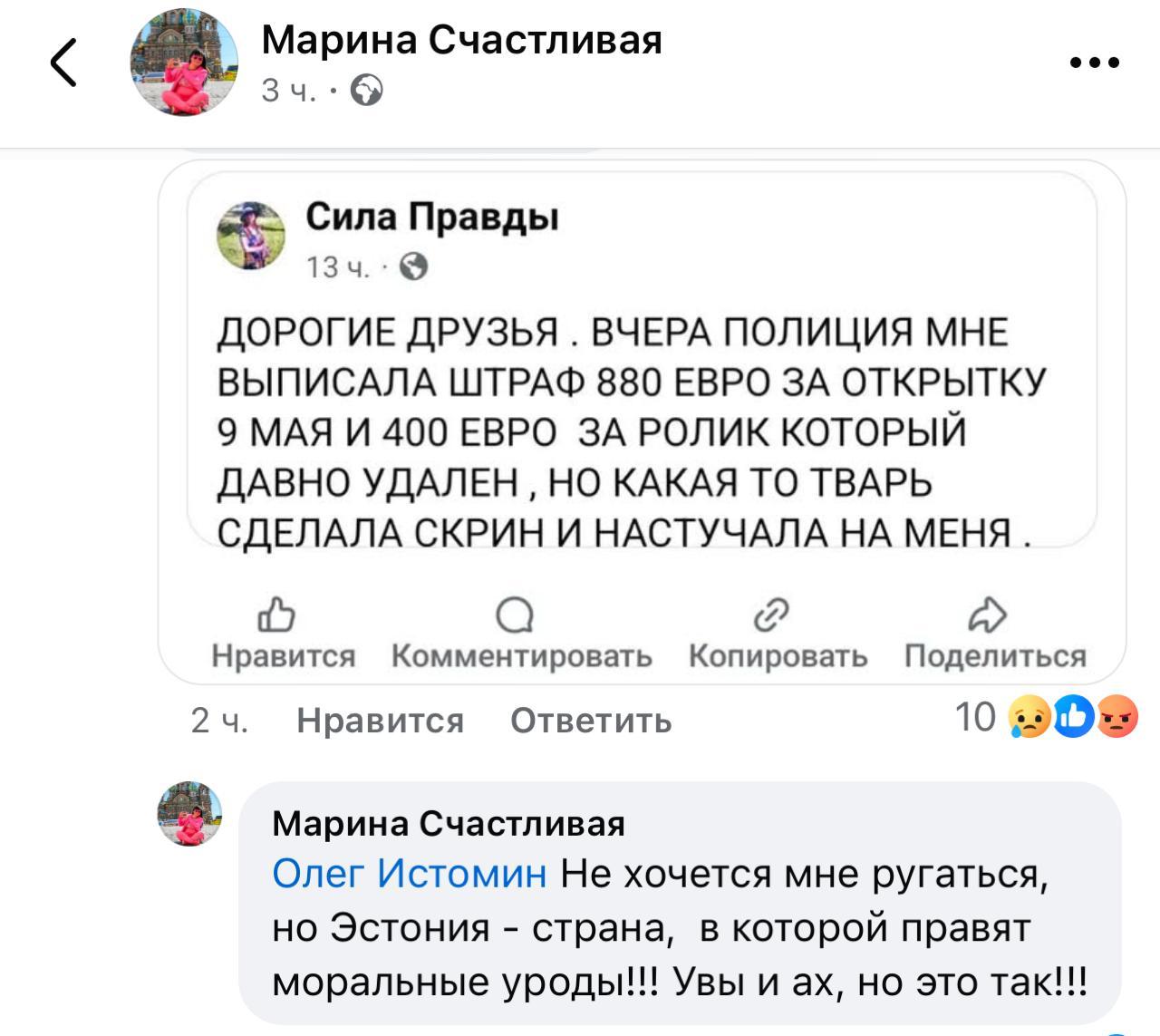Tap the angry face reaction emoji

point(1117,720)
